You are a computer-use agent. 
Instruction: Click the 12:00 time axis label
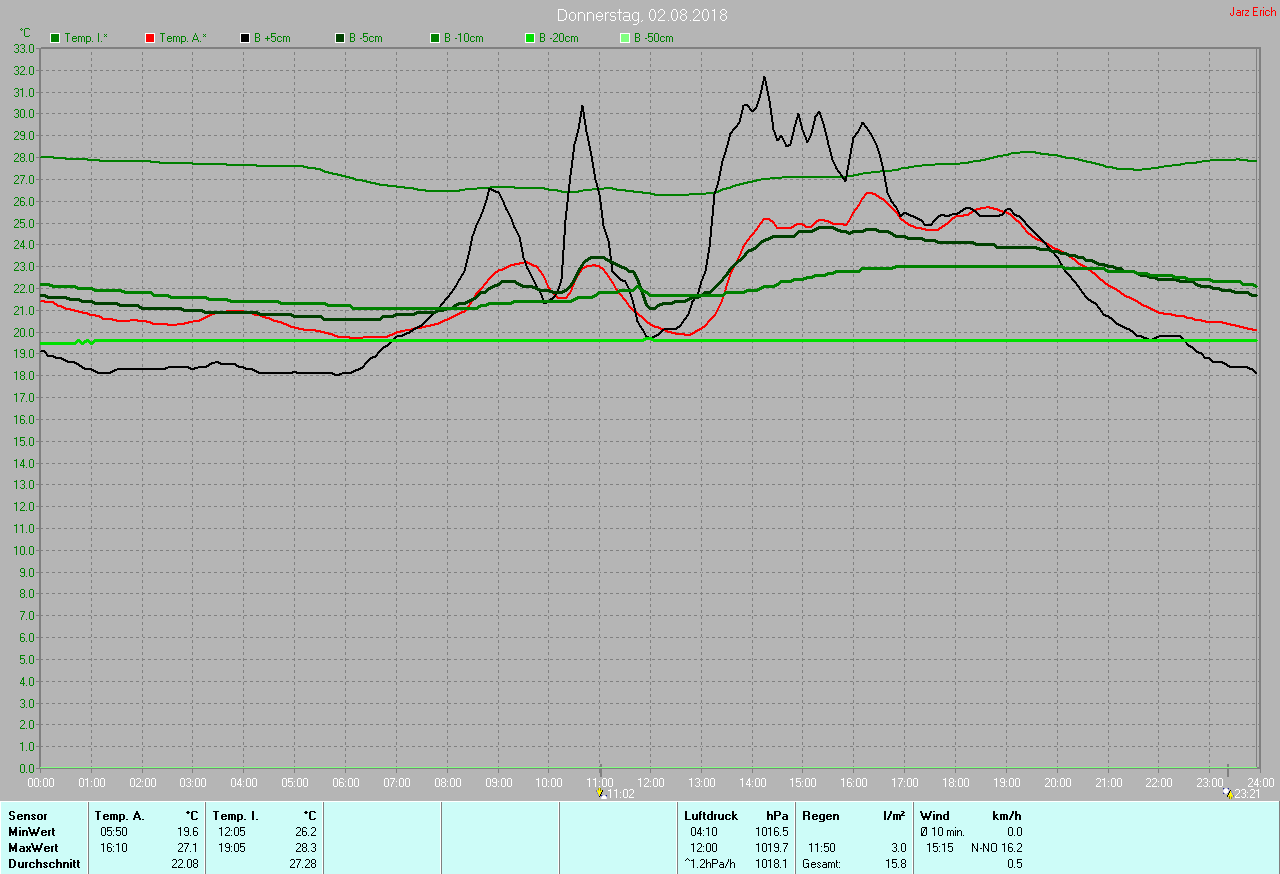[651, 782]
